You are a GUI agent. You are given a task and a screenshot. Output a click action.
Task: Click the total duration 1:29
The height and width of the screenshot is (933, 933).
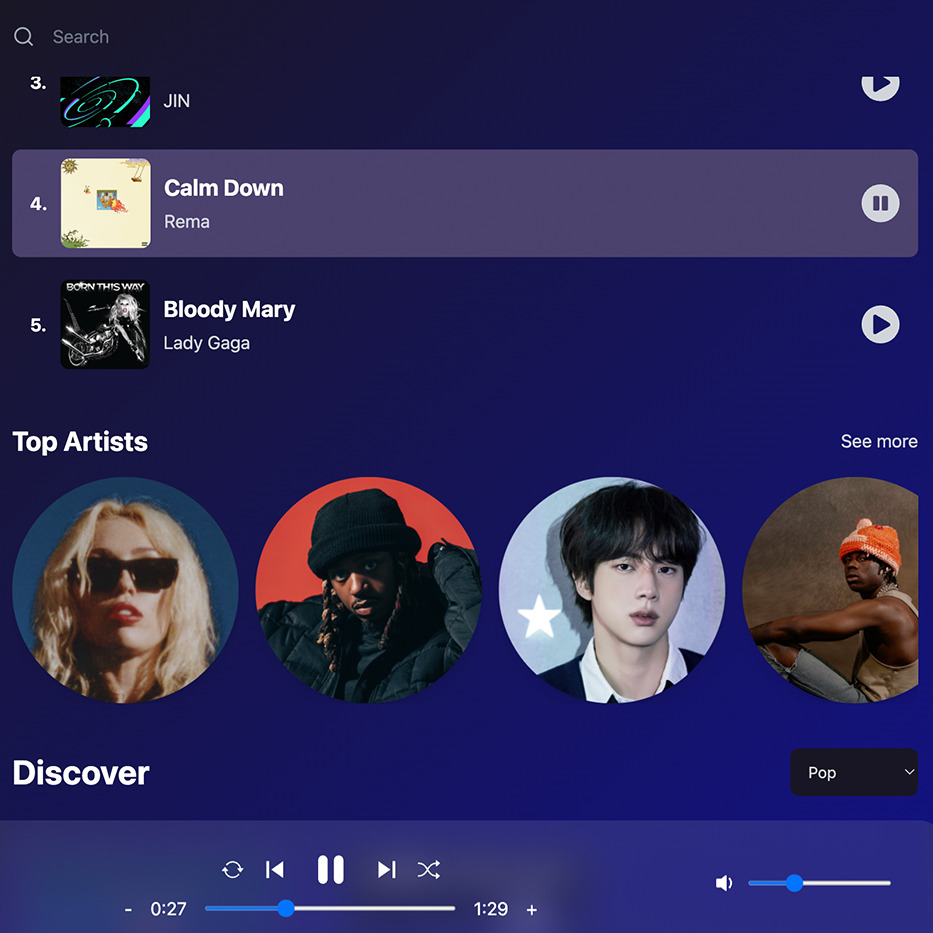point(491,909)
